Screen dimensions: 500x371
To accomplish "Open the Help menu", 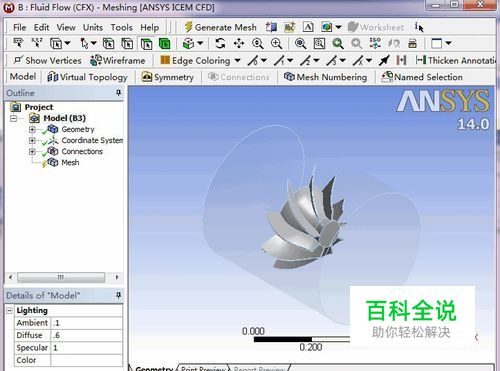I will [149, 27].
